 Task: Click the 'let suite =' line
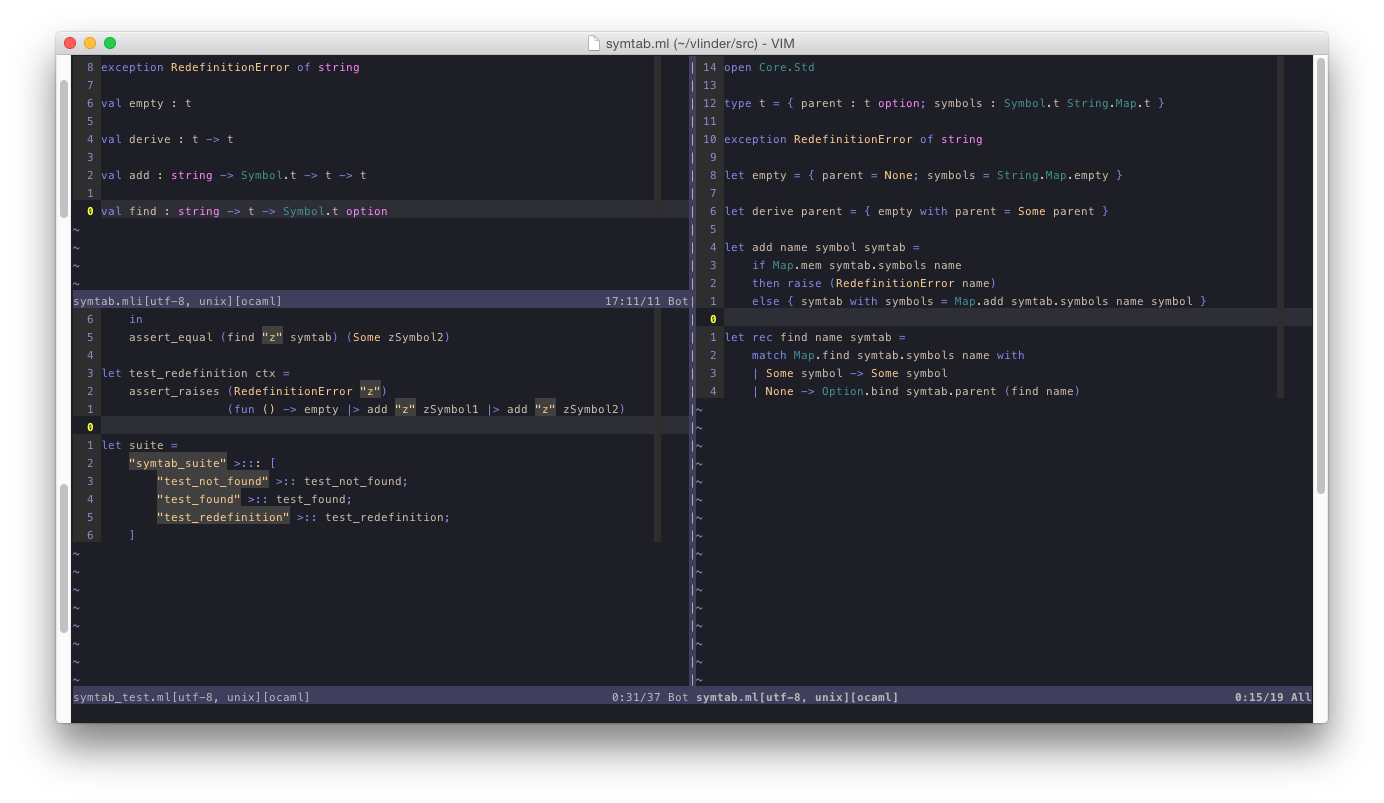tap(139, 445)
